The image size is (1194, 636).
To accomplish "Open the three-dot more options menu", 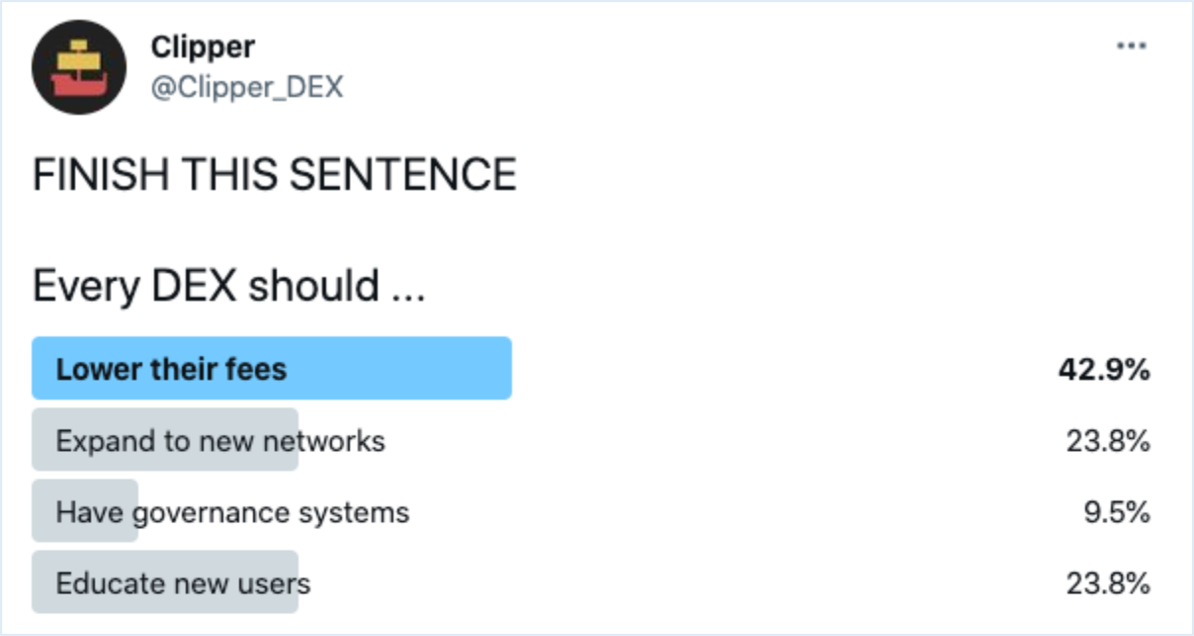I will point(1131,46).
